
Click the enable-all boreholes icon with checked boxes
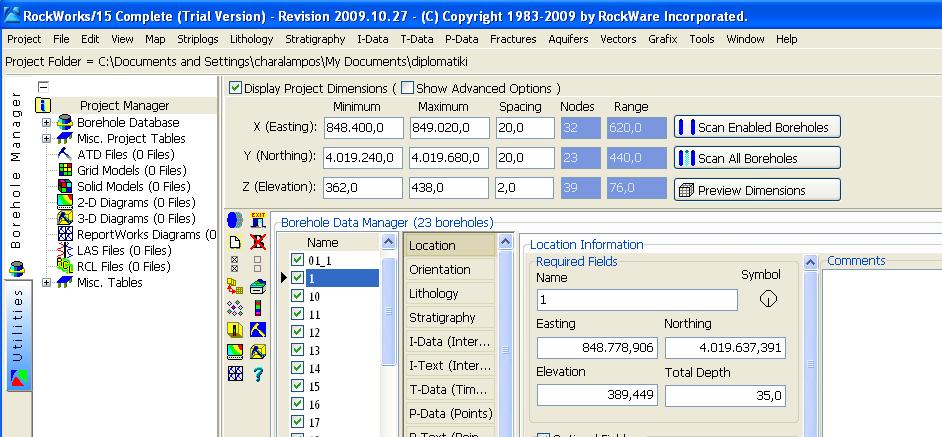(235, 264)
